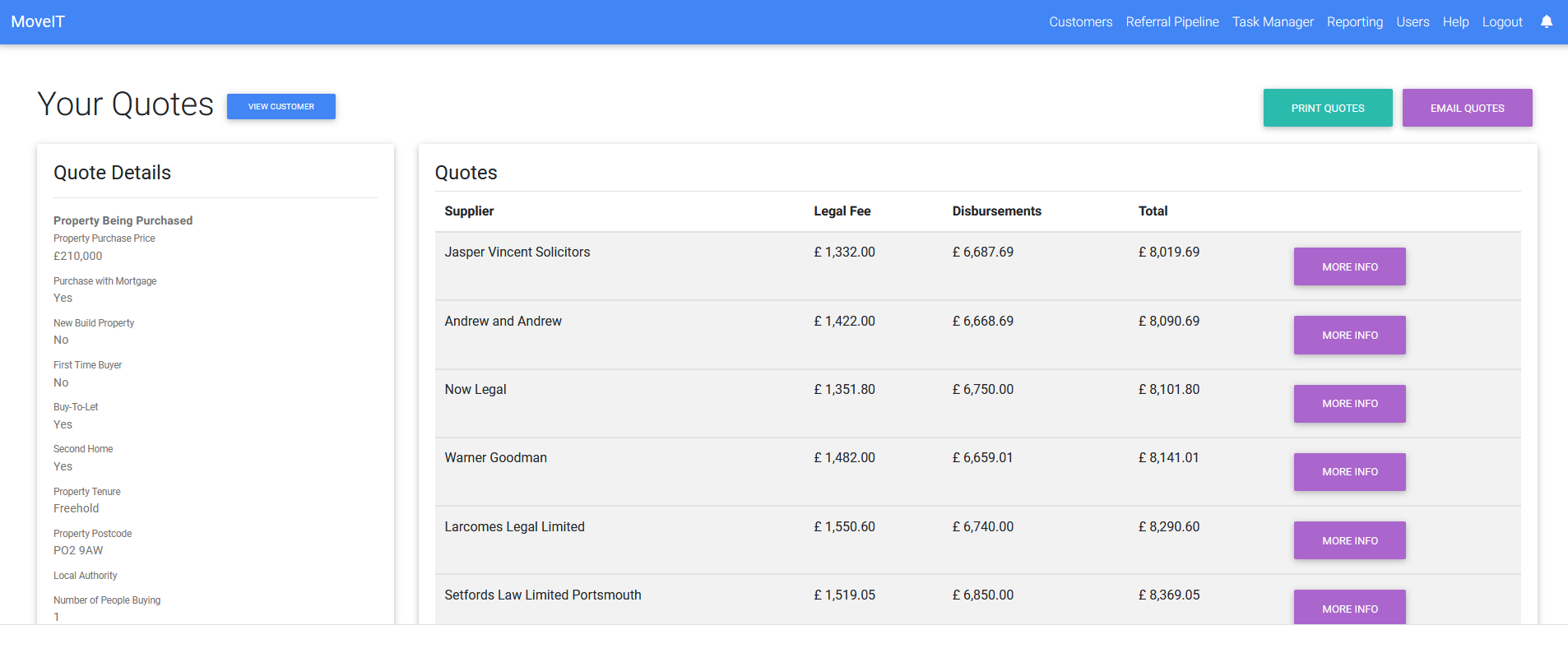Click disbursements value £ 6,668.69
The height and width of the screenshot is (653, 1568).
[982, 322]
